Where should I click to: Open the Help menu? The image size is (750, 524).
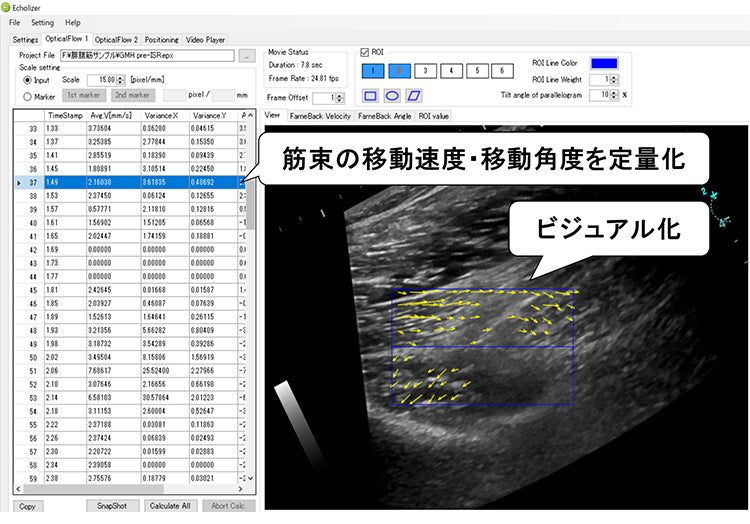pos(73,22)
